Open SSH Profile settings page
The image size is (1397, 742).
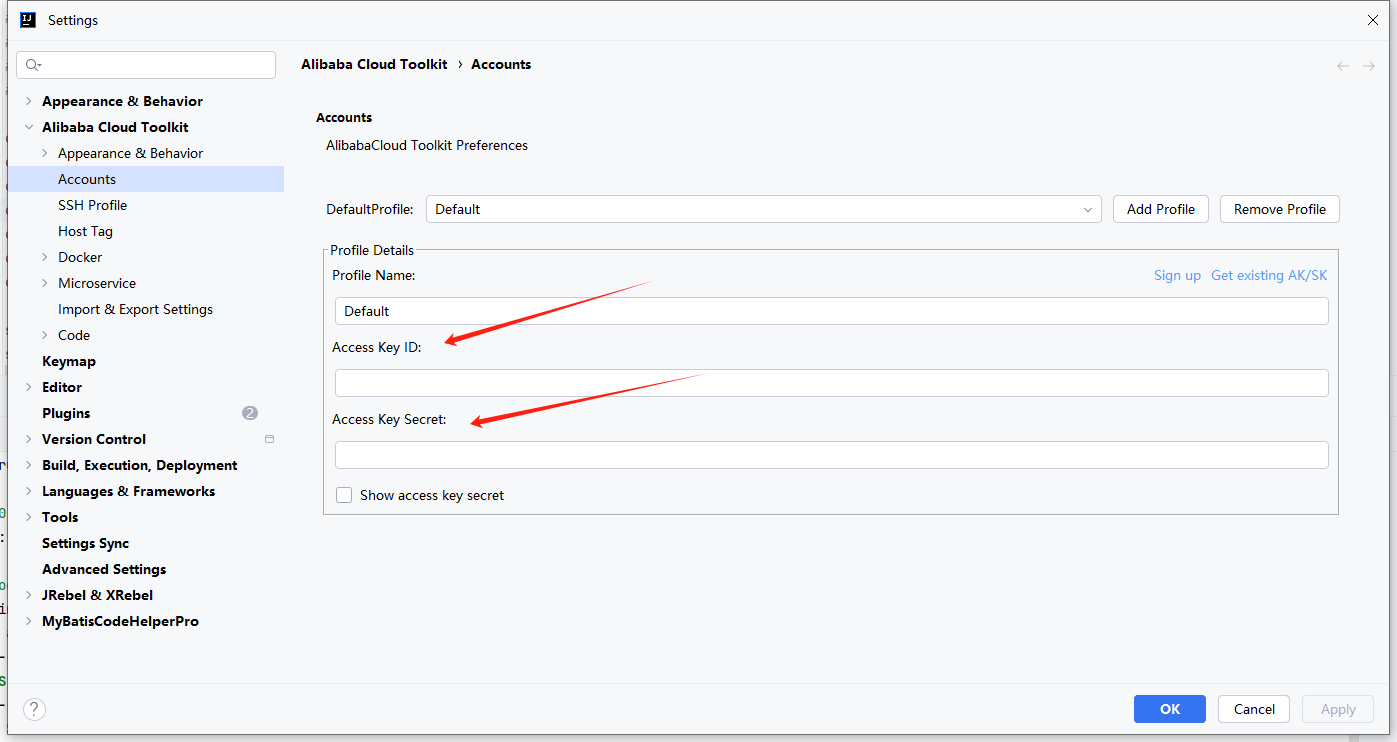92,205
